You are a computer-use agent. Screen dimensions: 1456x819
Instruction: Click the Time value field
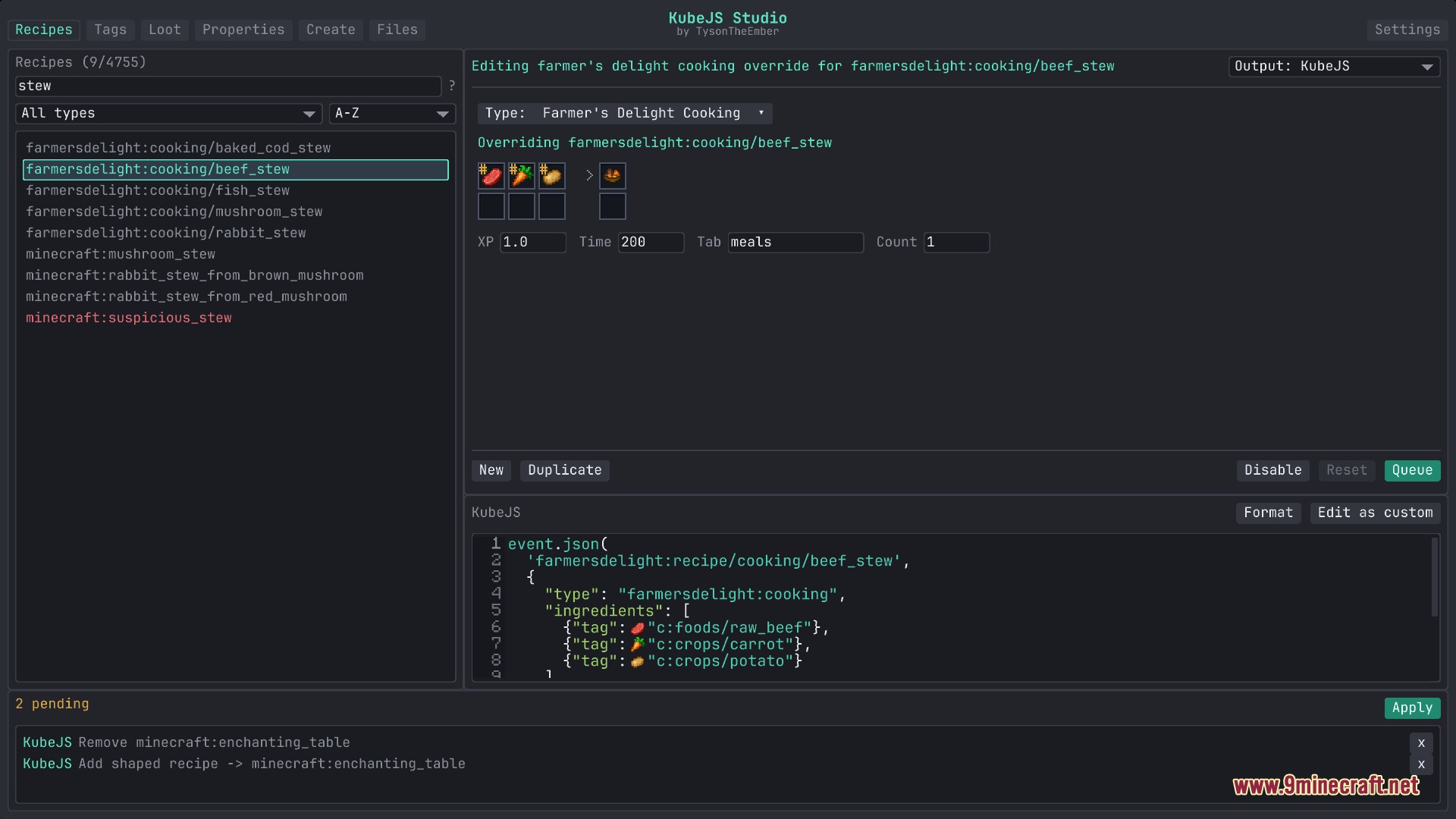coord(651,243)
